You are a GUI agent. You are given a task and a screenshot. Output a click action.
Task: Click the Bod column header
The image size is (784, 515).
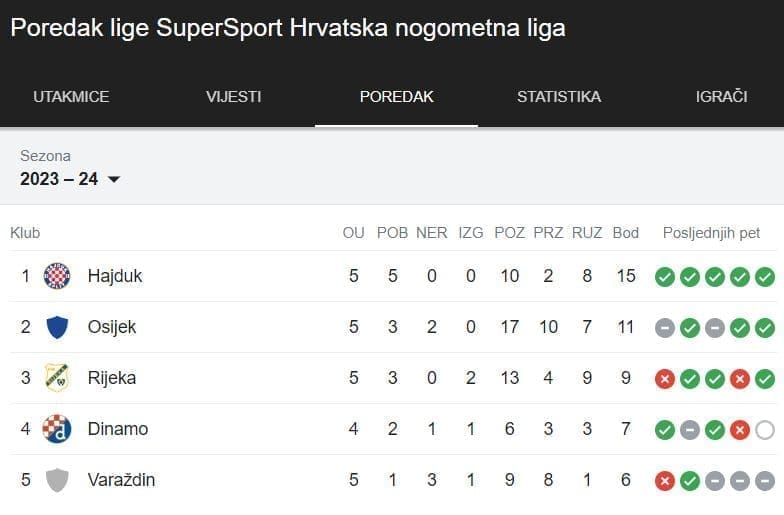[626, 233]
